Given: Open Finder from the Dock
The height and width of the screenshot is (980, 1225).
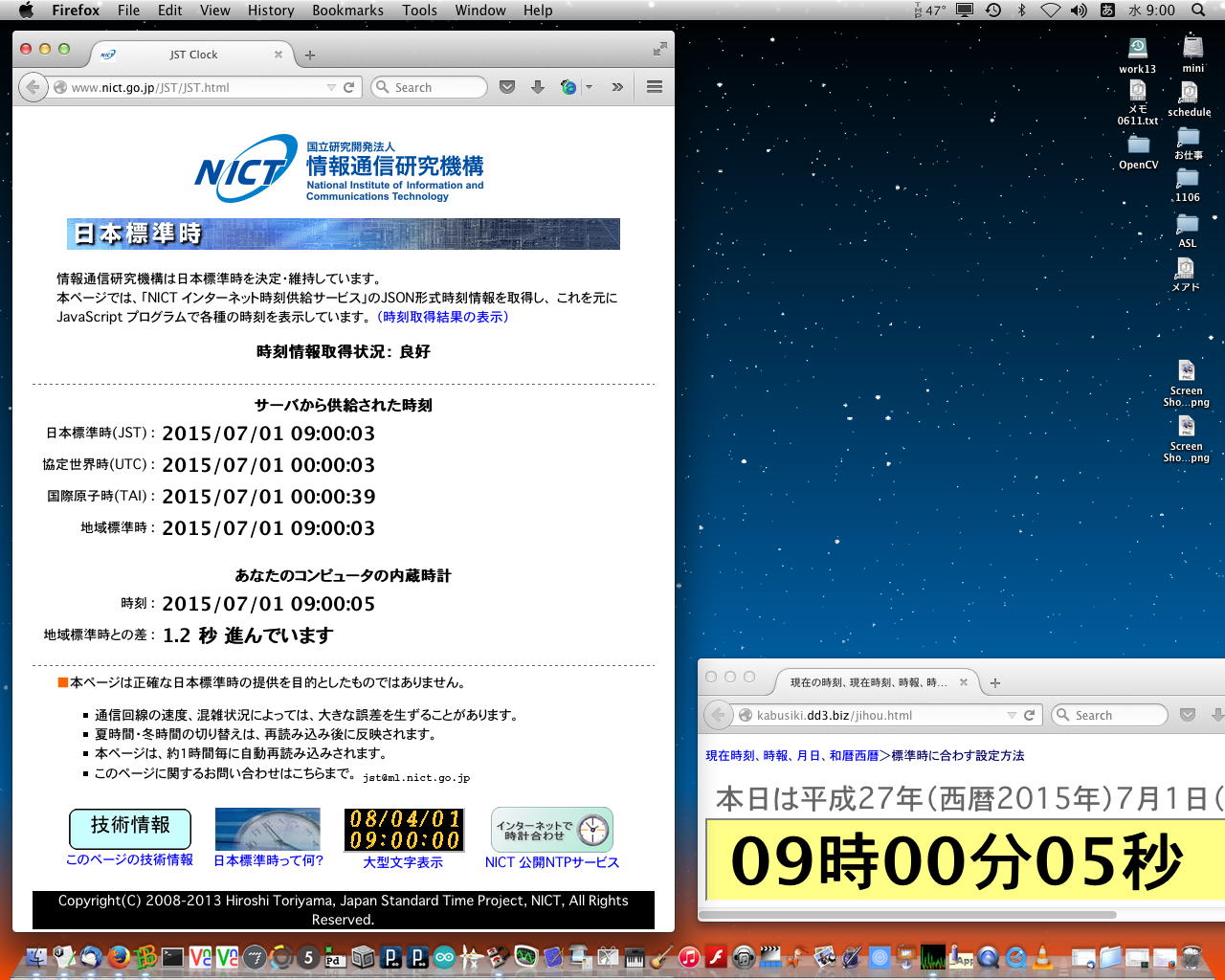Looking at the screenshot, I should [x=38, y=956].
